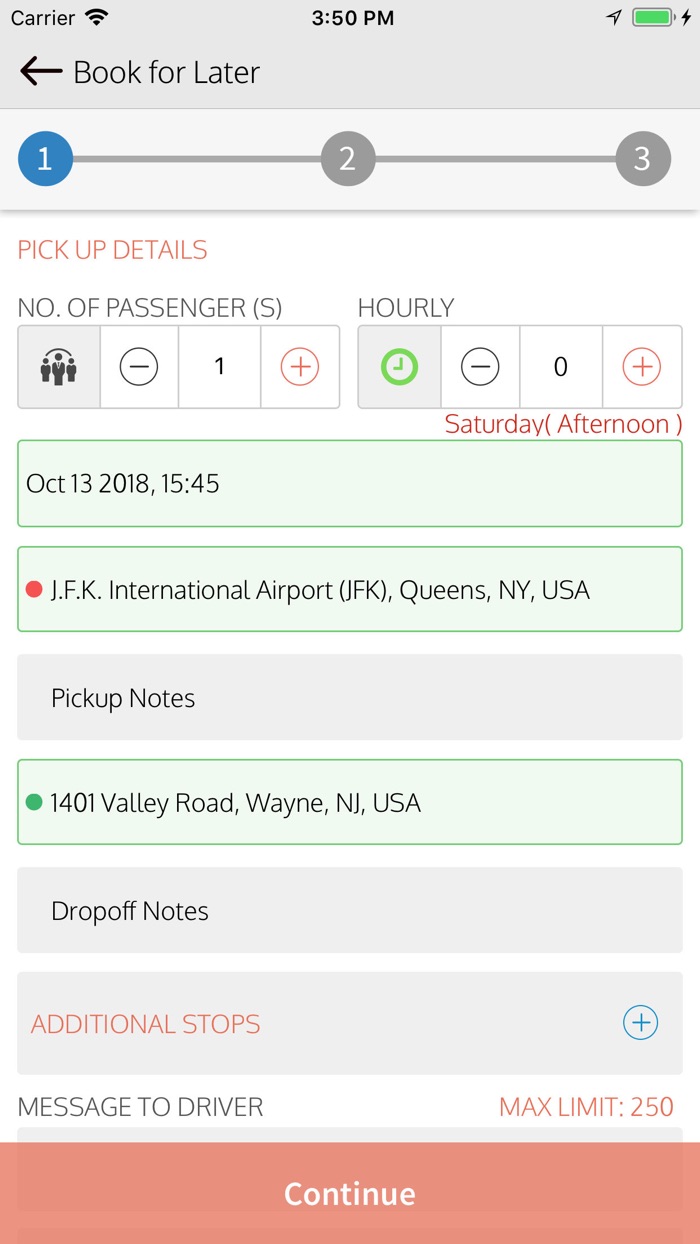Click the passengers group icon
This screenshot has height=1244, width=700.
tap(59, 367)
